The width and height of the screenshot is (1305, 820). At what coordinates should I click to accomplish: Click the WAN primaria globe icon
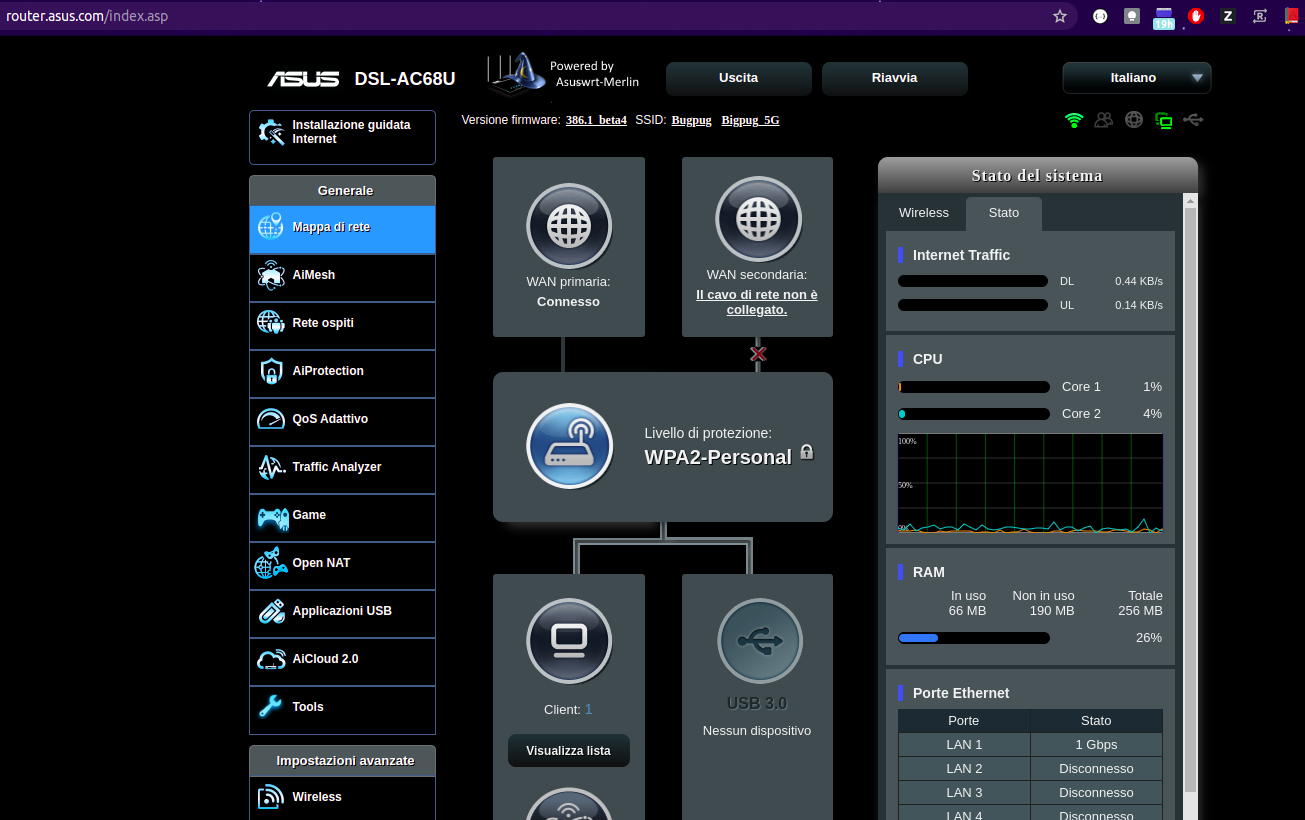point(569,226)
